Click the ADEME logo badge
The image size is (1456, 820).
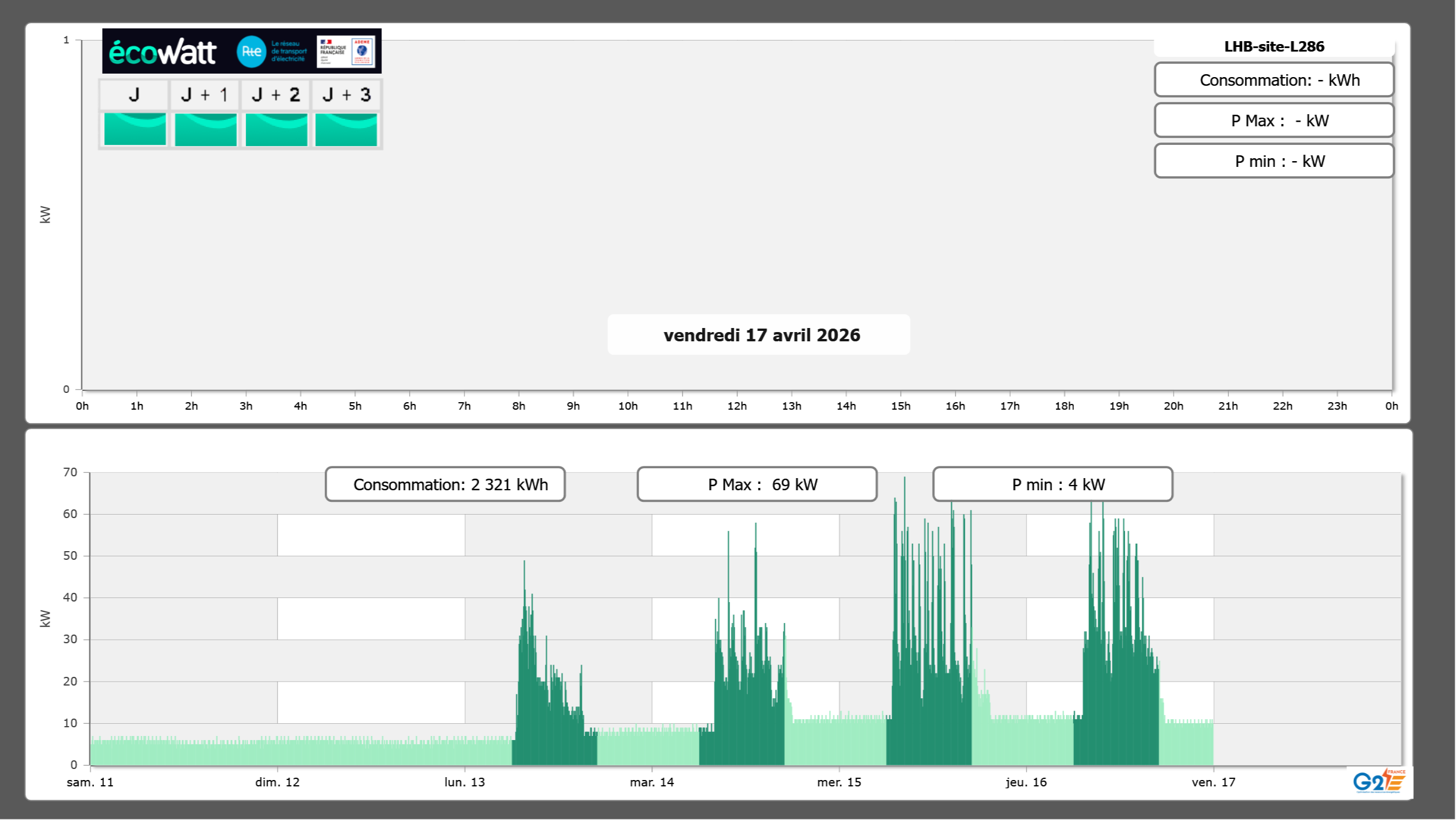pos(362,52)
